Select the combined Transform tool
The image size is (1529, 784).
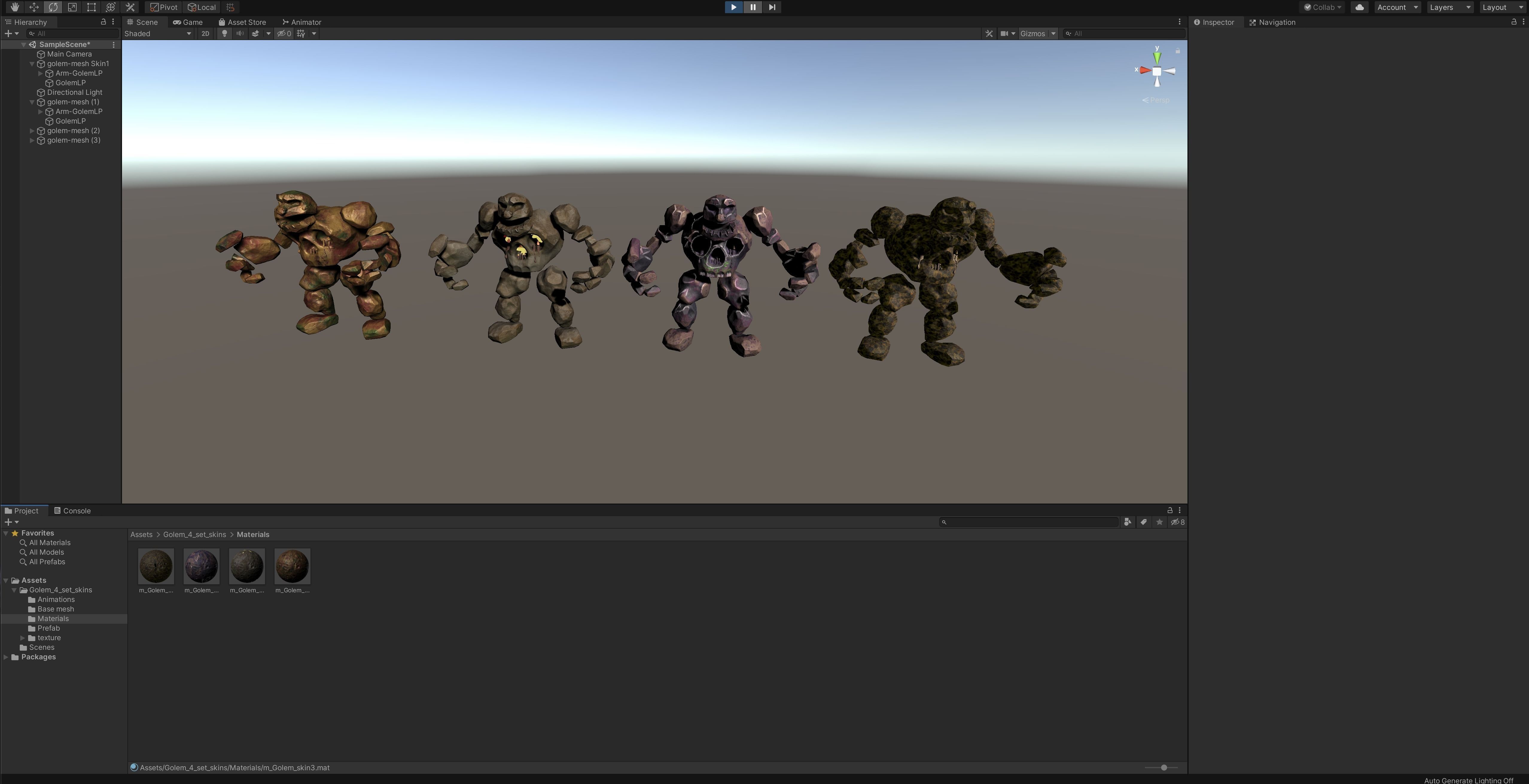tap(110, 7)
